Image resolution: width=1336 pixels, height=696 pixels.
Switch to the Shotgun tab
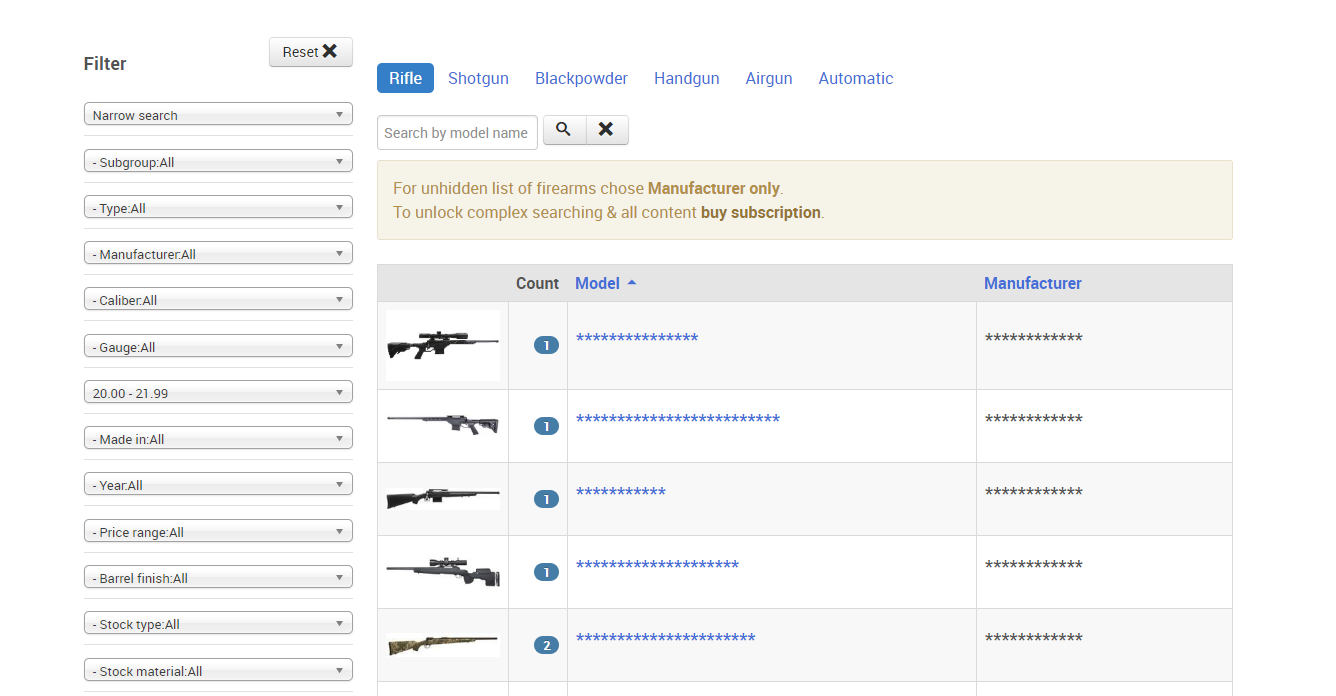coord(478,78)
